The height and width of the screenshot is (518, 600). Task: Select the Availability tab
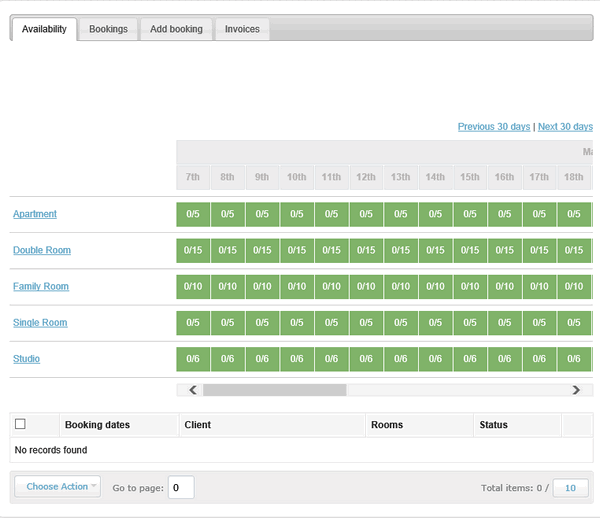(44, 29)
